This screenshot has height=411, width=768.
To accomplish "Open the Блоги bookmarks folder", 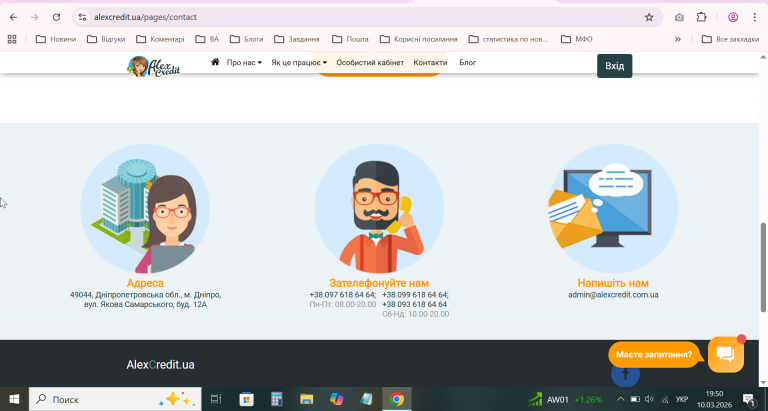I will click(x=247, y=39).
